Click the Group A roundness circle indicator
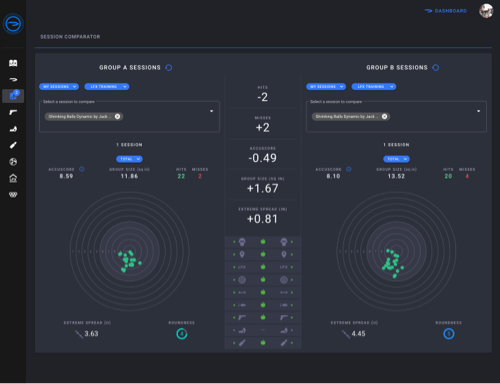500x384 pixels. 182,334
